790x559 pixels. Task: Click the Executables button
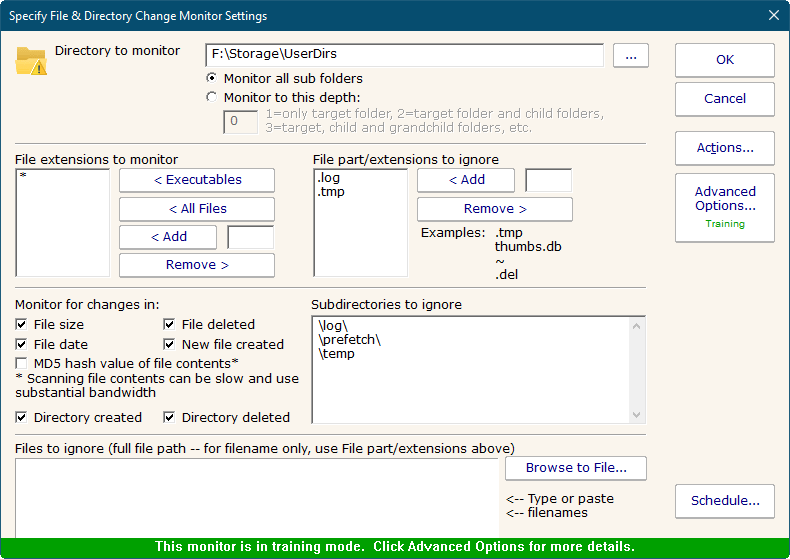[196, 180]
